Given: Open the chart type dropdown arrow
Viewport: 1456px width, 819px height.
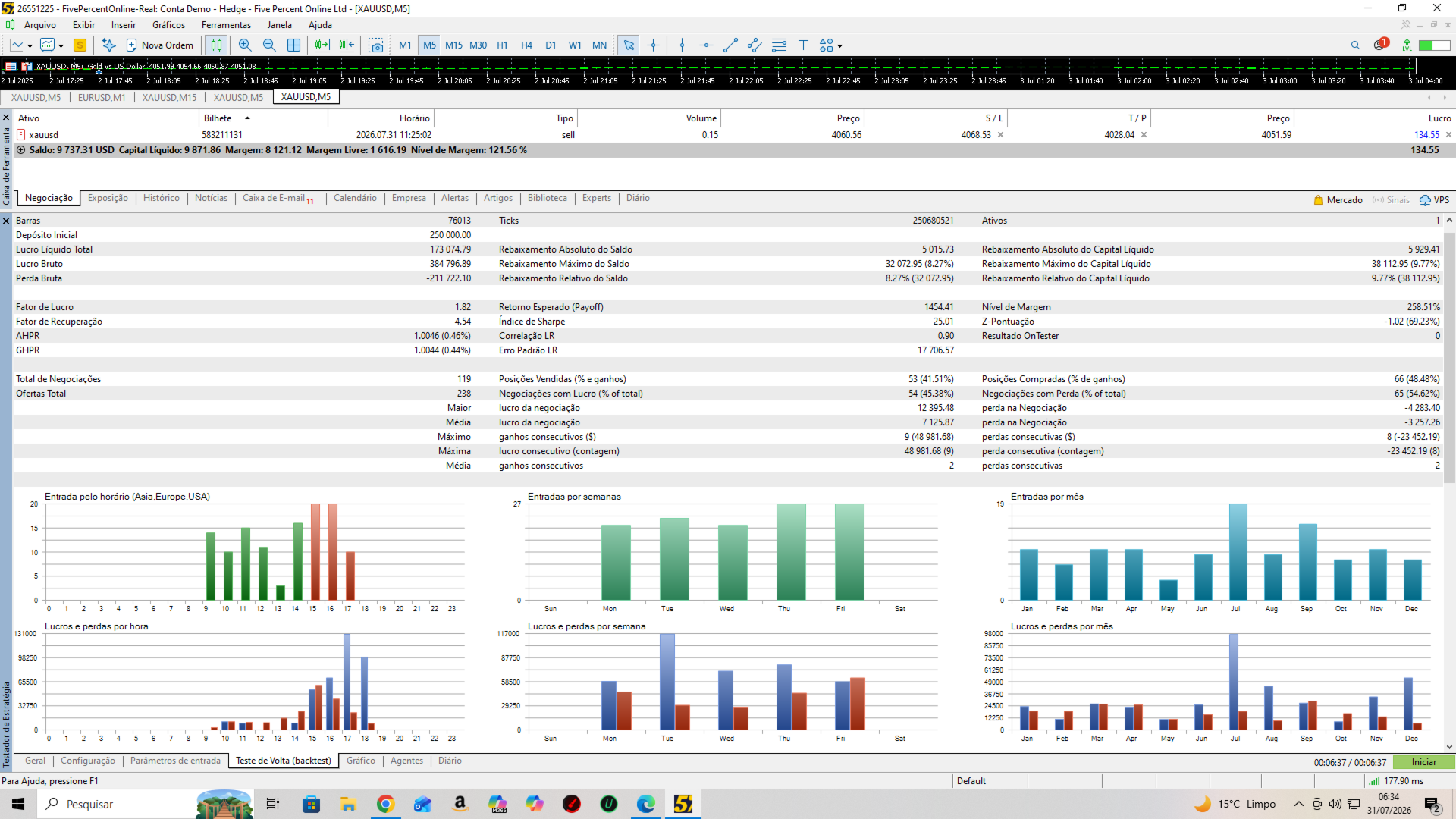Looking at the screenshot, I should pyautogui.click(x=30, y=46).
